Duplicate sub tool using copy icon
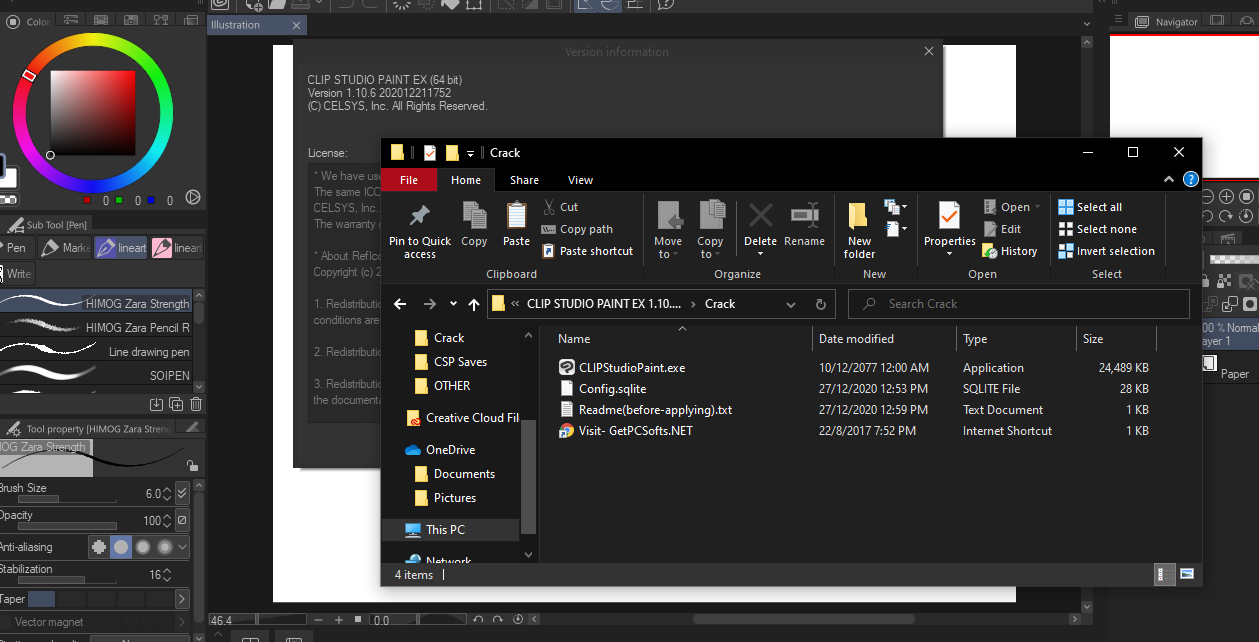Image resolution: width=1259 pixels, height=642 pixels. pos(176,404)
